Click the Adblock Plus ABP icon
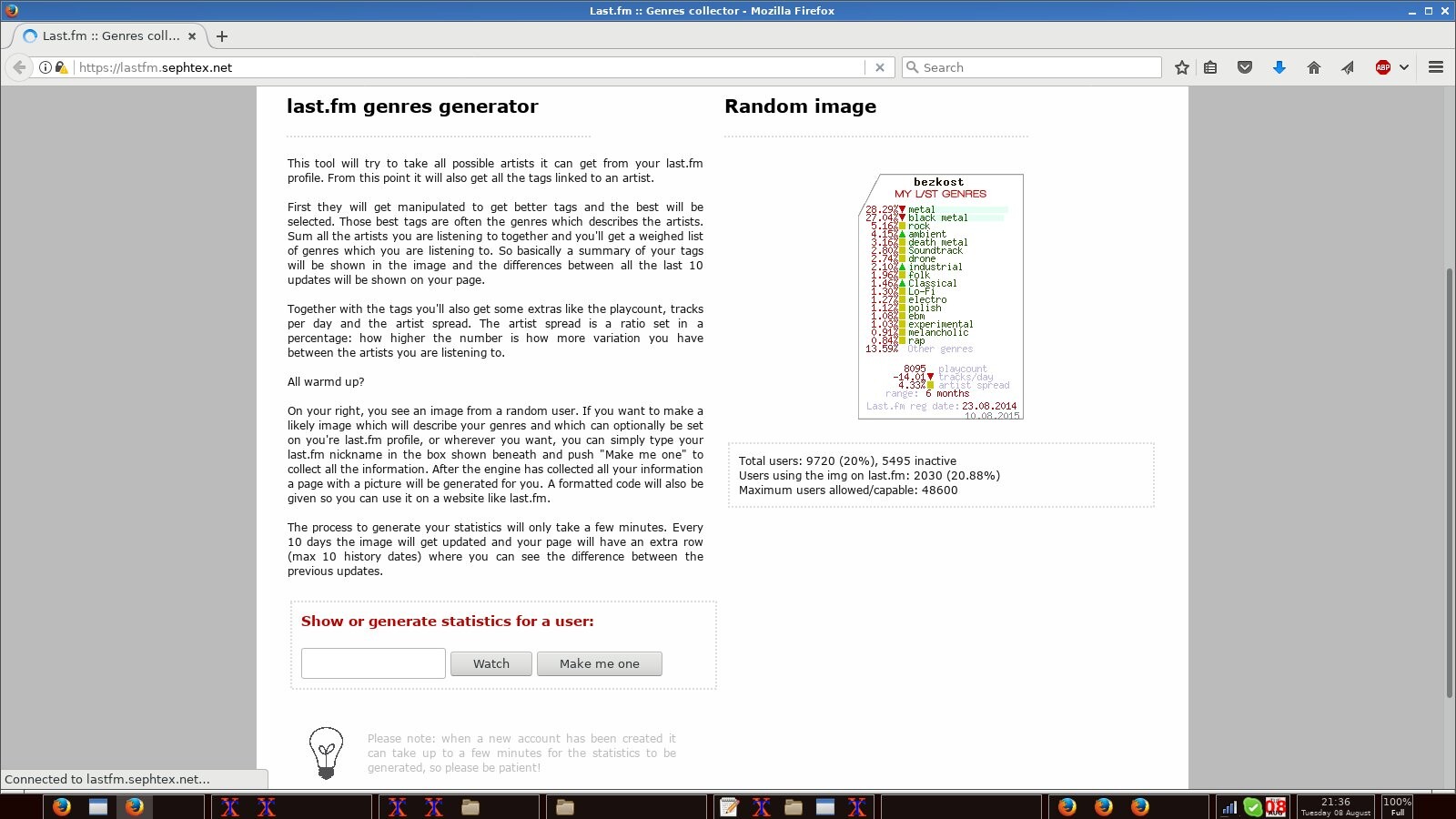The height and width of the screenshot is (819, 1456). [1382, 67]
